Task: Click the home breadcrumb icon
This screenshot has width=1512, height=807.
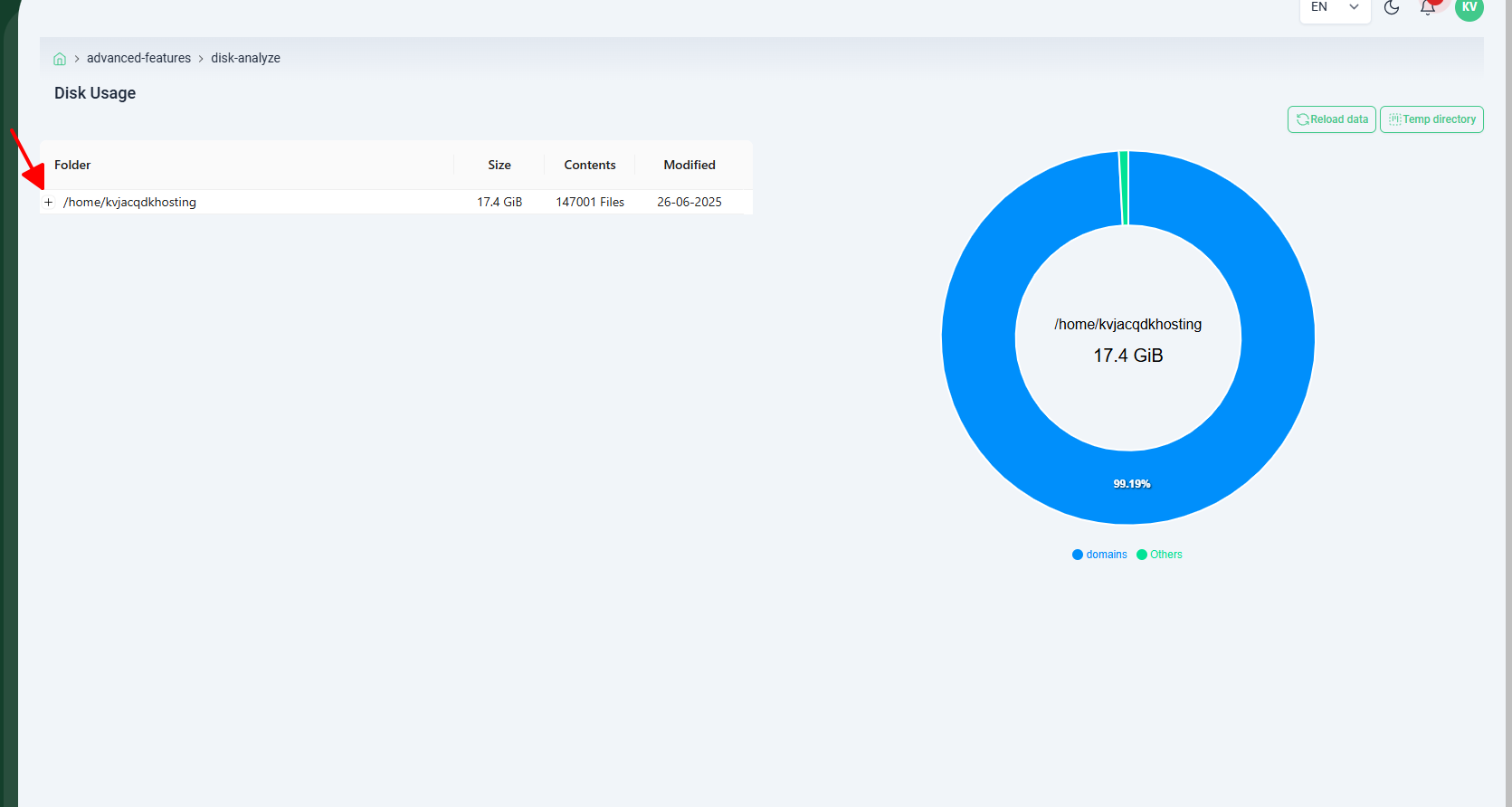Action: tap(60, 59)
